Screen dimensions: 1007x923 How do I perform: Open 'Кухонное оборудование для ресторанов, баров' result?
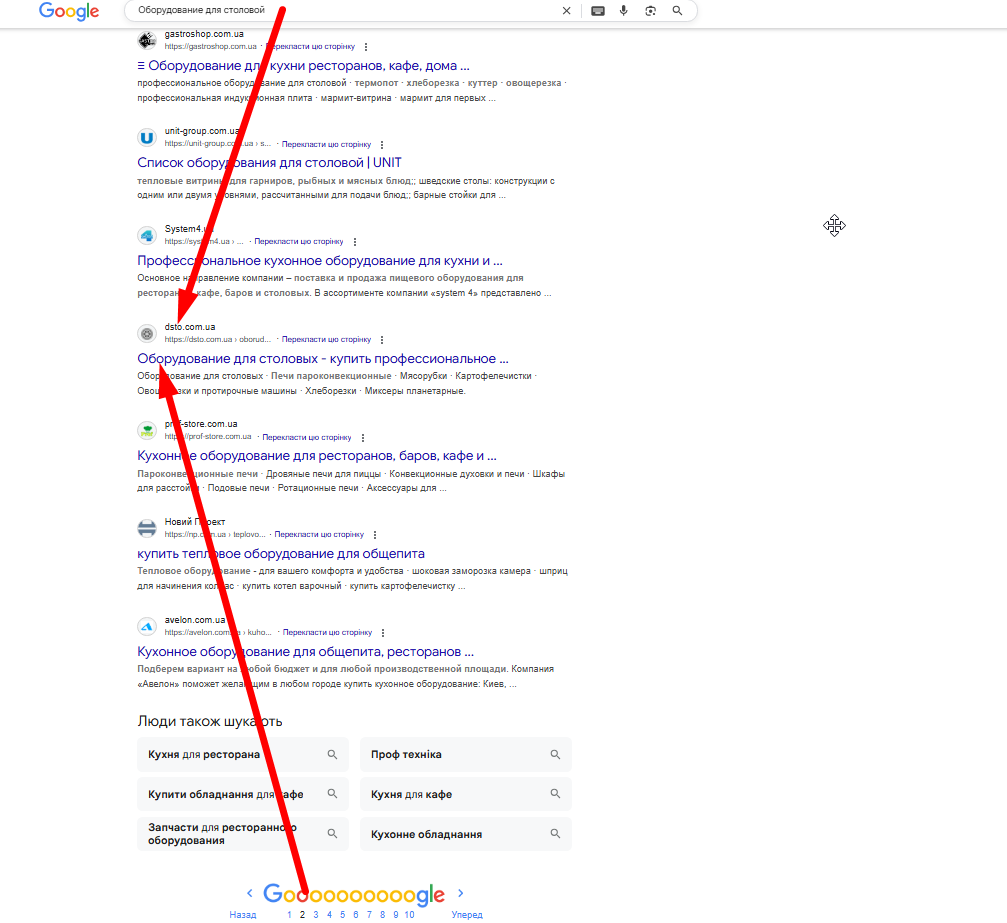coord(317,456)
